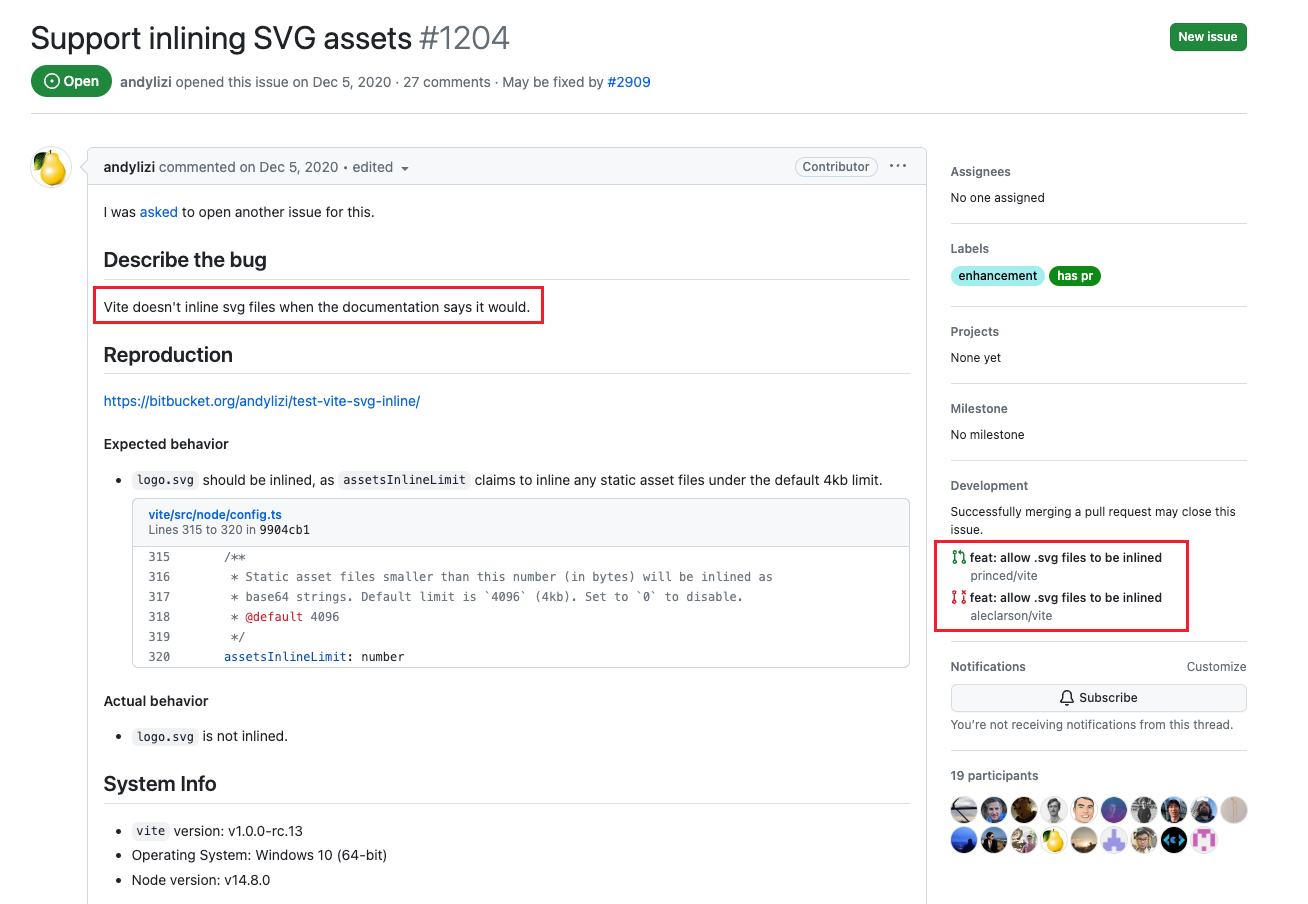Click the bell icon inside the Subscribe button
1308x904 pixels.
1067,698
